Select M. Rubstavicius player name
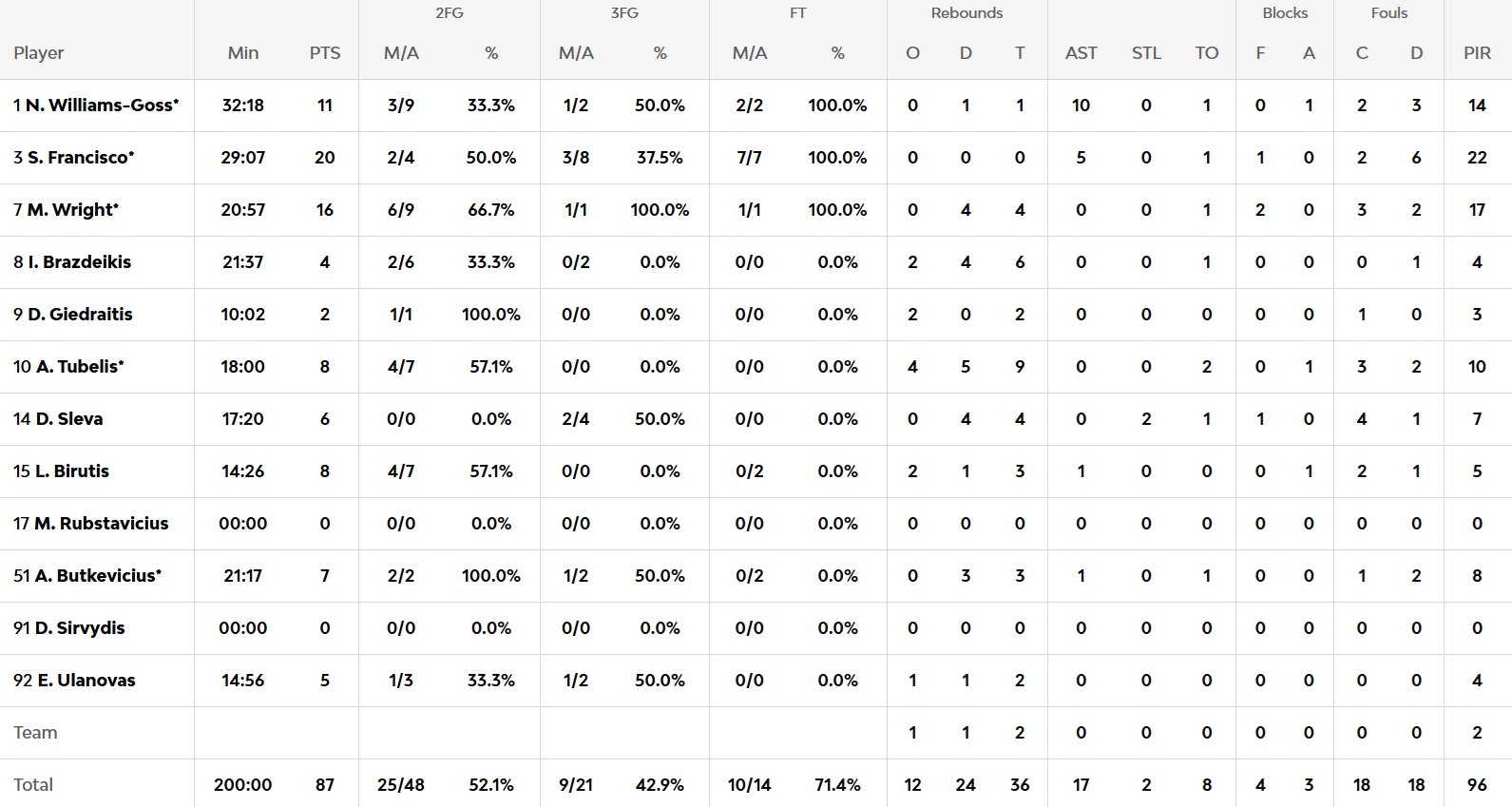1512x807 pixels. coord(101,524)
